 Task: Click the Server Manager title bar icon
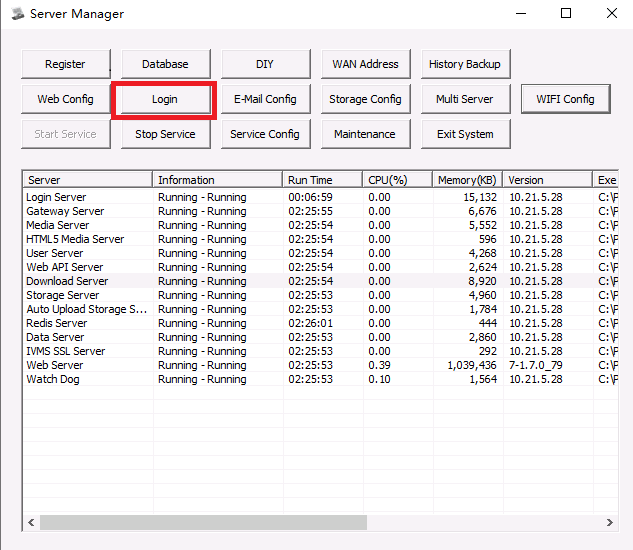pos(18,14)
